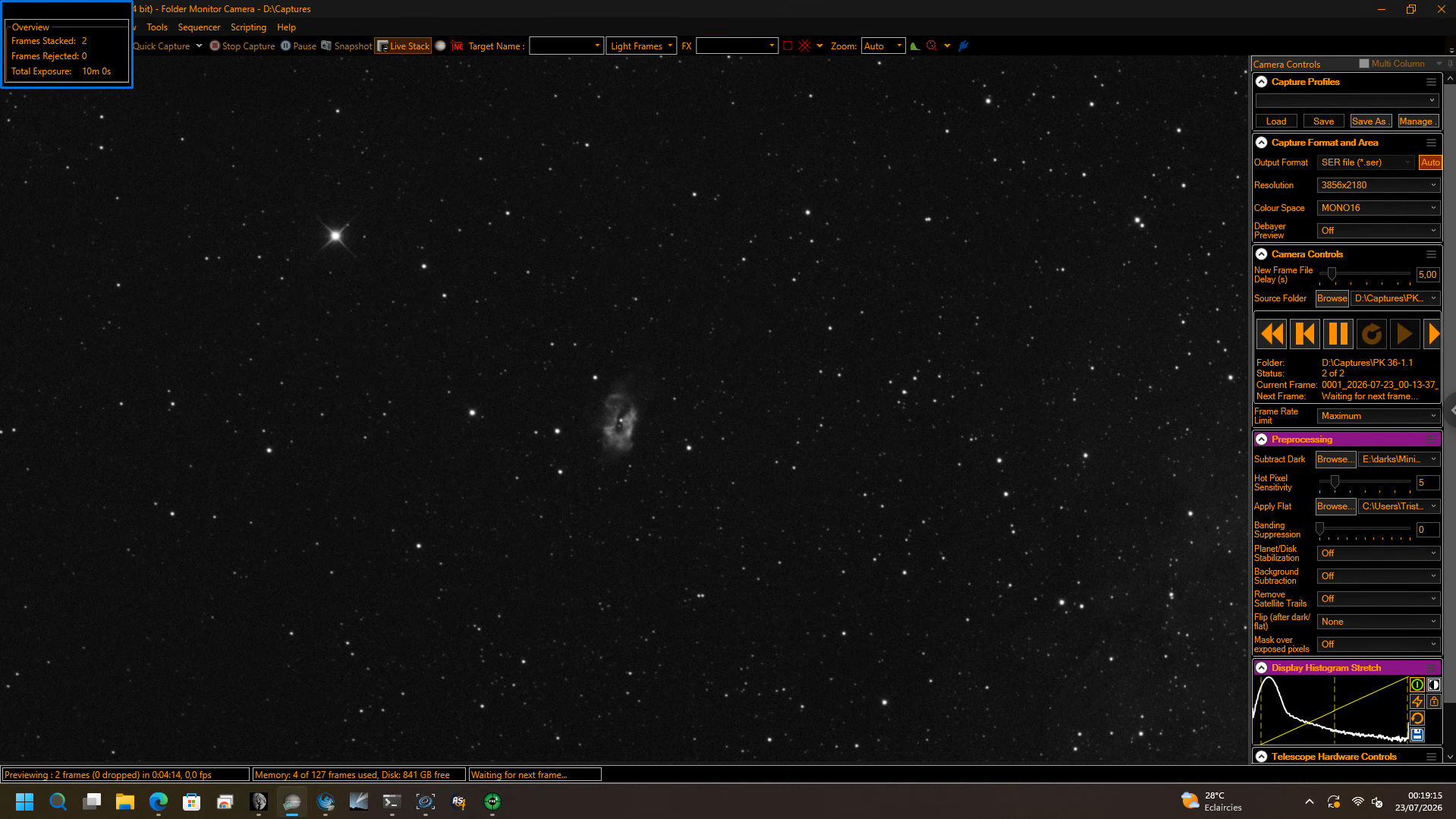Click the skip-to-first-frame playback button
The width and height of the screenshot is (1456, 819).
[1305, 334]
